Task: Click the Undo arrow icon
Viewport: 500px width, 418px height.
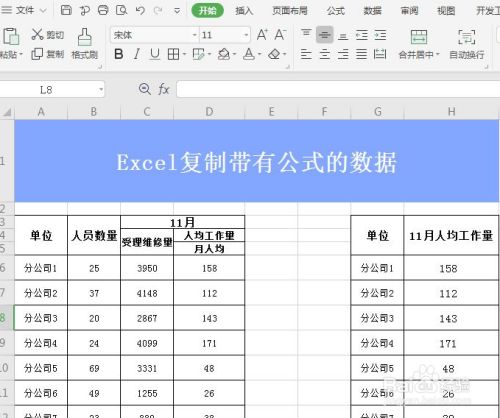Action: tap(140, 10)
